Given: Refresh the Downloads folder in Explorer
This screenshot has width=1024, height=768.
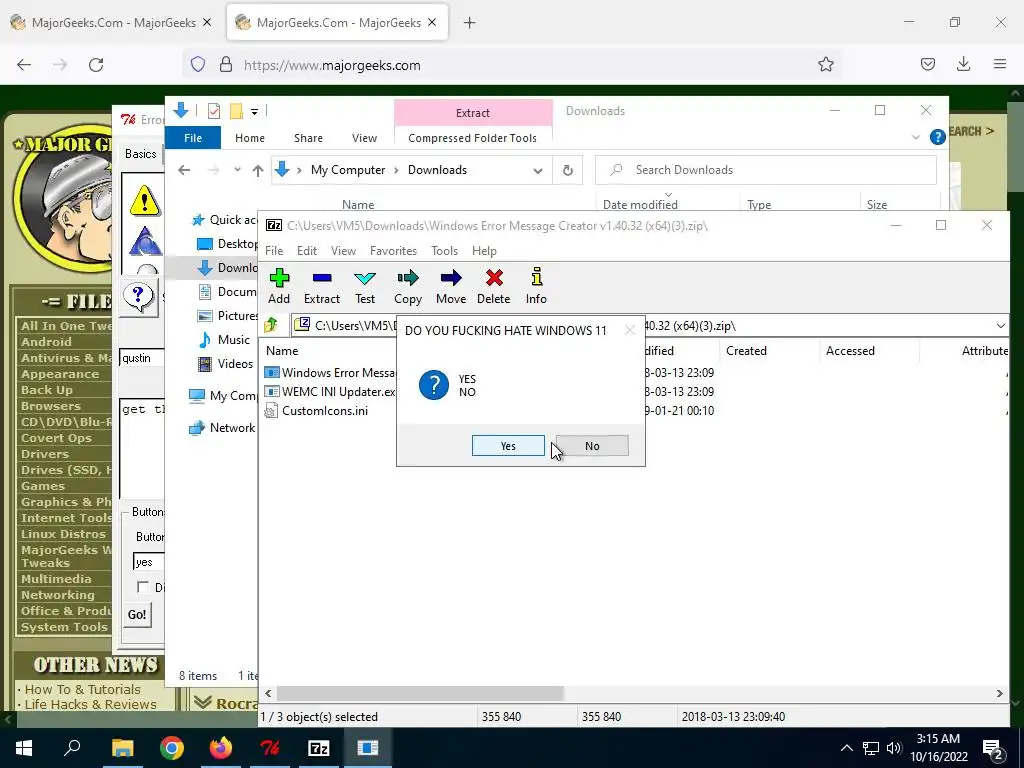Looking at the screenshot, I should click(x=568, y=170).
